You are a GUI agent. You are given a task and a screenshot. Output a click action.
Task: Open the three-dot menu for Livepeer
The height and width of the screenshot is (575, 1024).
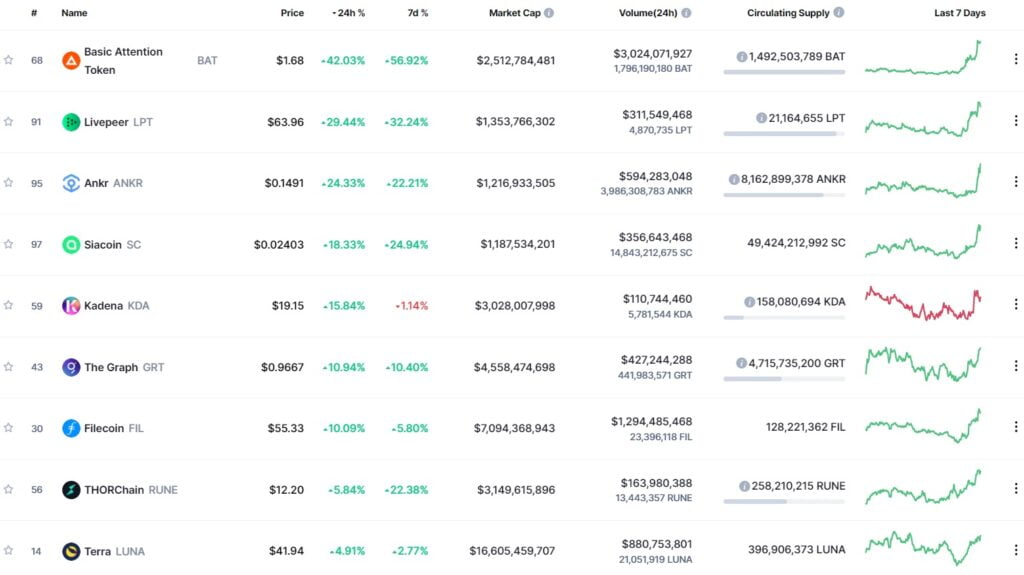(1016, 122)
